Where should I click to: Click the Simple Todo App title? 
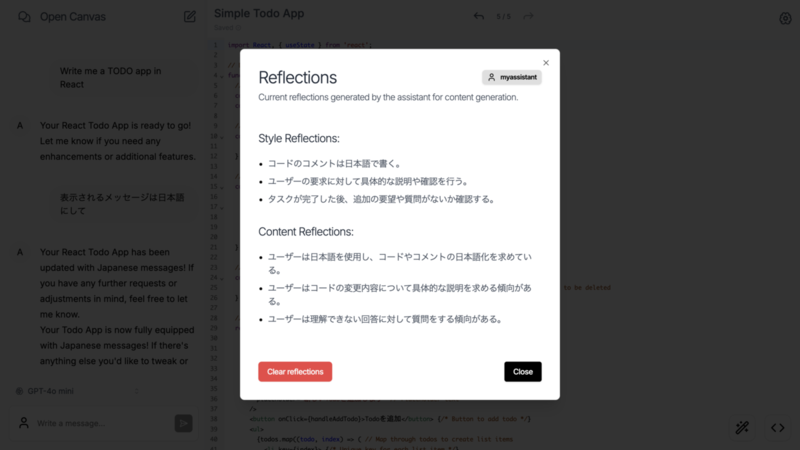(259, 14)
